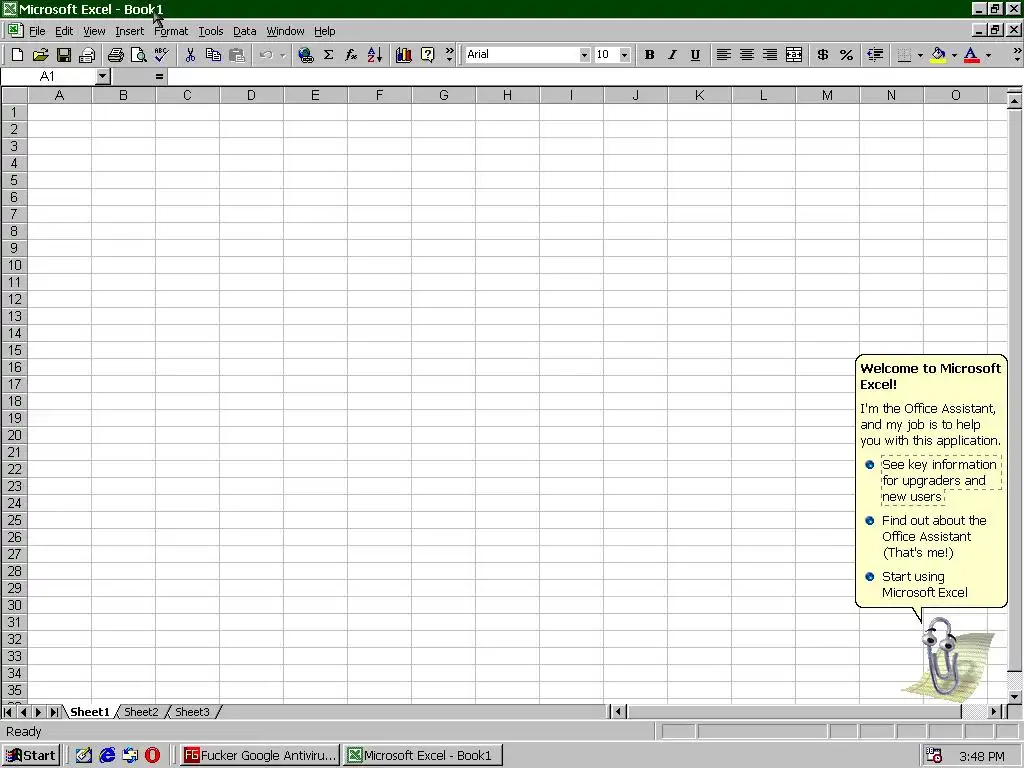
Task: Click 'See key information for upgraders' link
Action: (939, 481)
